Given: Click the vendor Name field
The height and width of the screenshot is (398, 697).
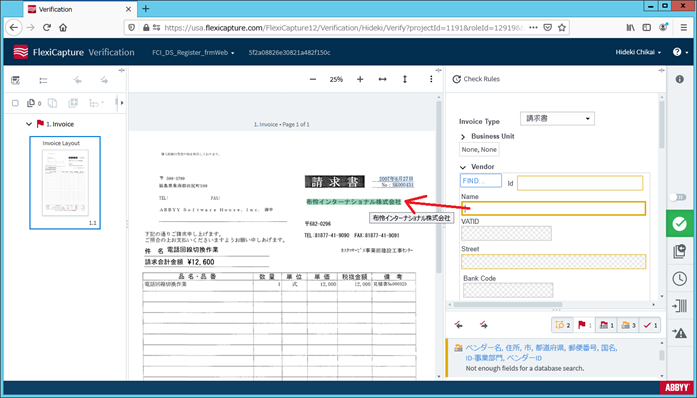Looking at the screenshot, I should (553, 209).
